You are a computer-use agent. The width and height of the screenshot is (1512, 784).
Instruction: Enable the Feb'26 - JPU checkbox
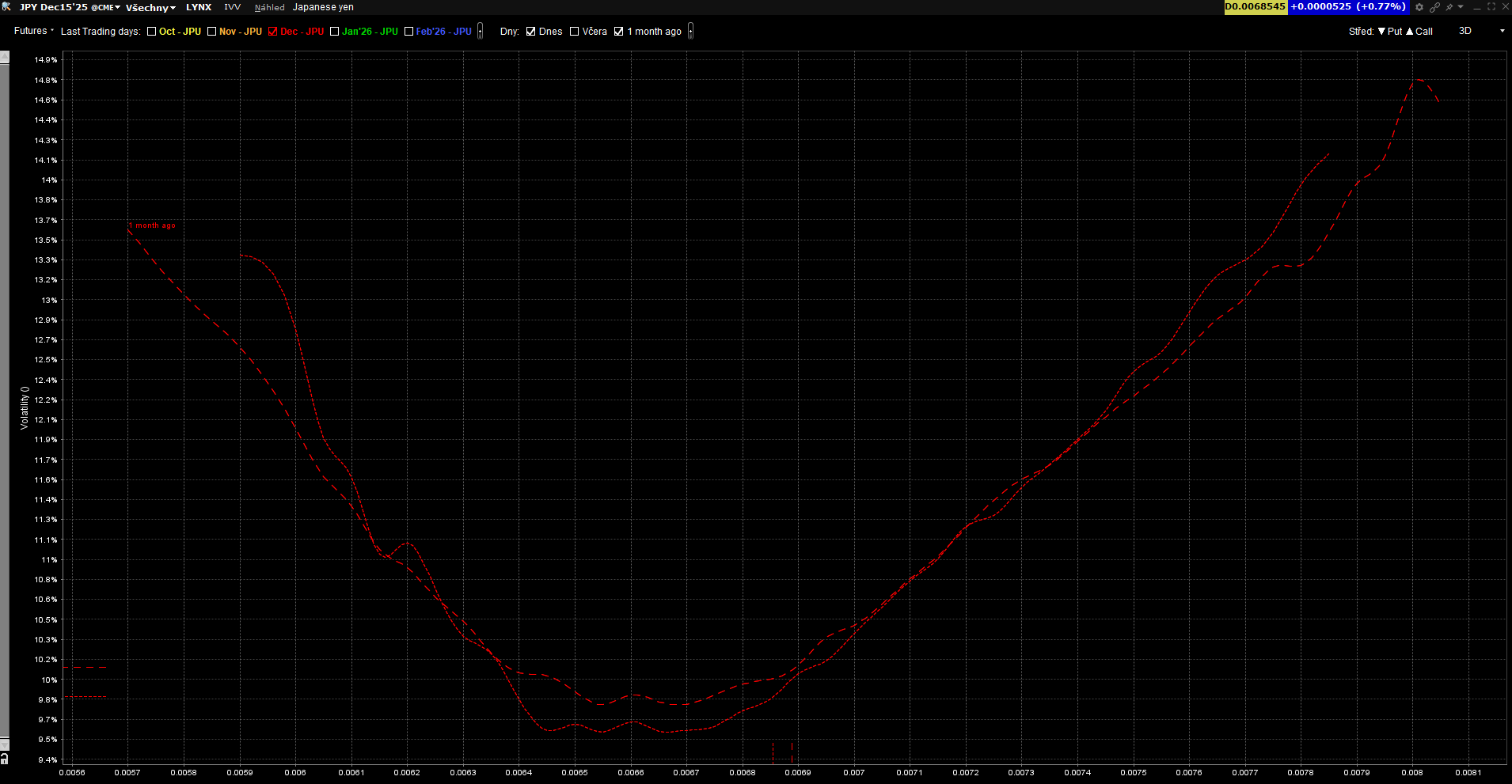point(408,32)
